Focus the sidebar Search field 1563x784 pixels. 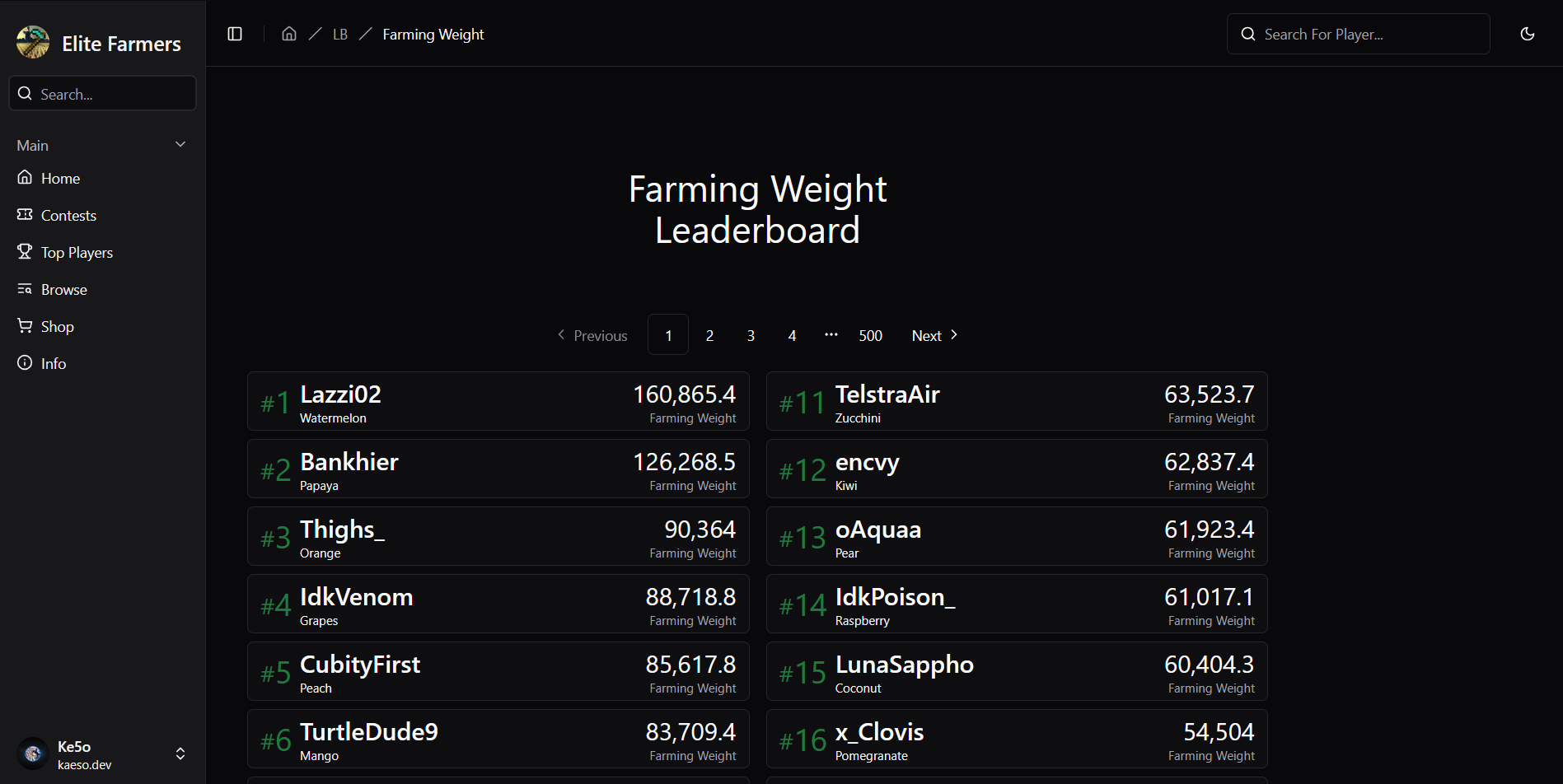click(x=102, y=93)
